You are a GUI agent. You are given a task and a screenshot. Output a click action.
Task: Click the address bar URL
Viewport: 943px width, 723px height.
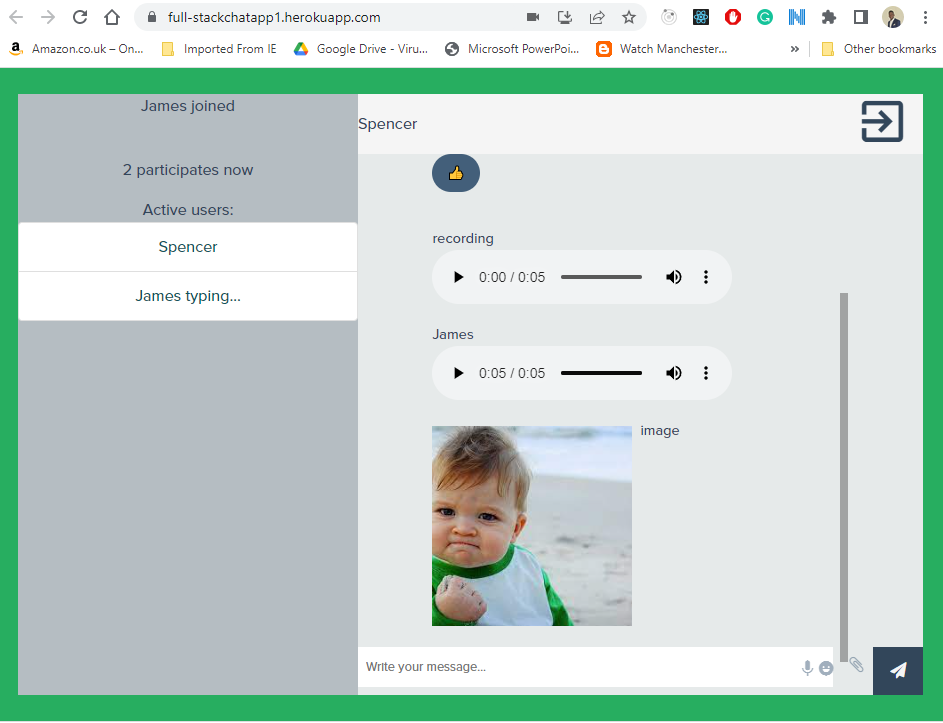(274, 17)
